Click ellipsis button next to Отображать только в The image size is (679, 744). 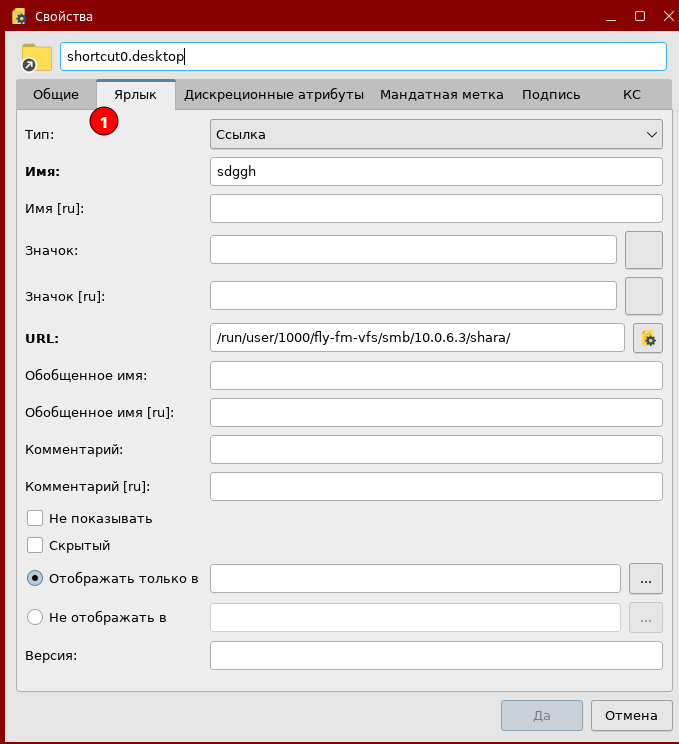[645, 578]
